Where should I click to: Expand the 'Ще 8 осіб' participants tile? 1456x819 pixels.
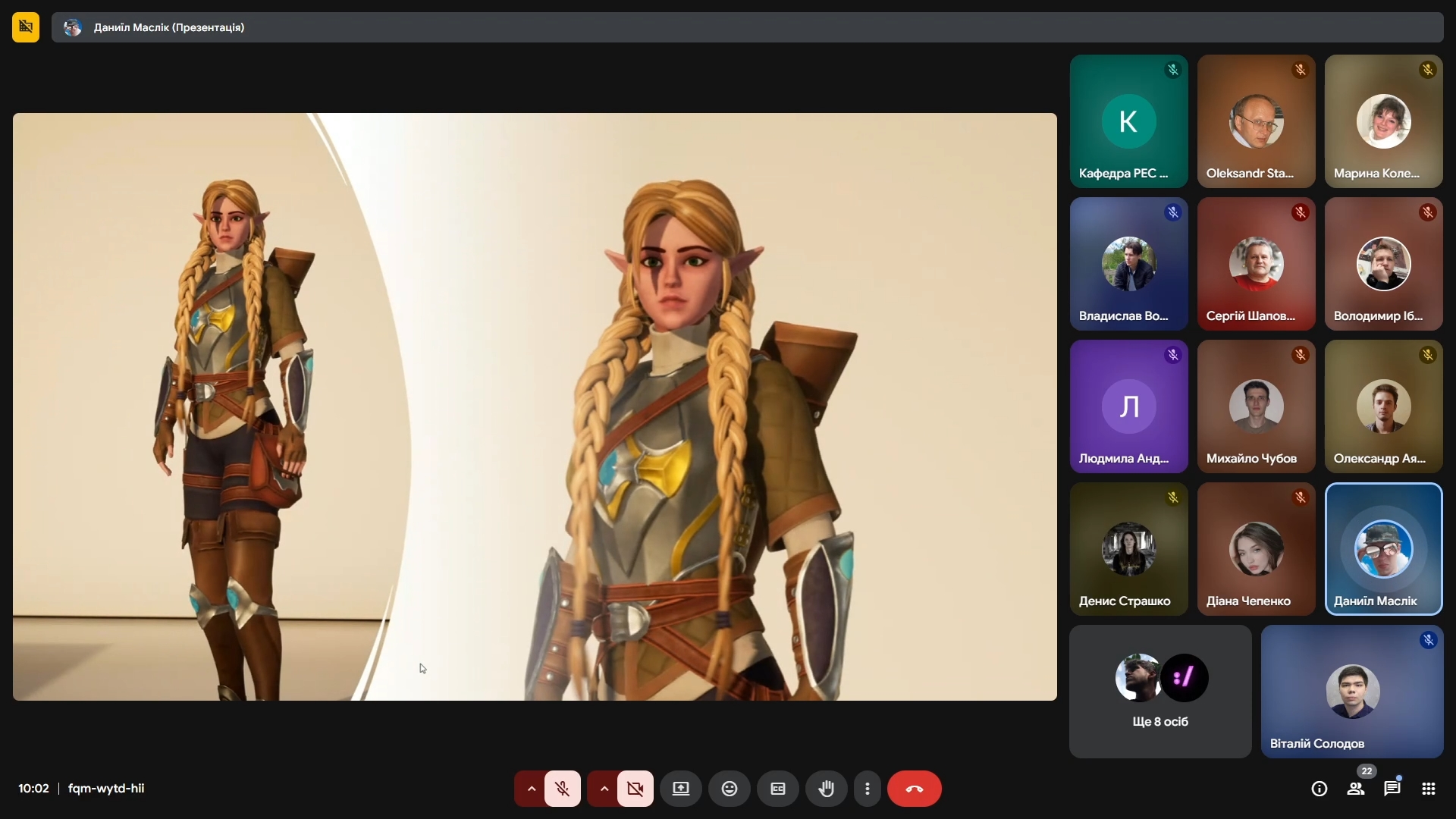[x=1159, y=691]
